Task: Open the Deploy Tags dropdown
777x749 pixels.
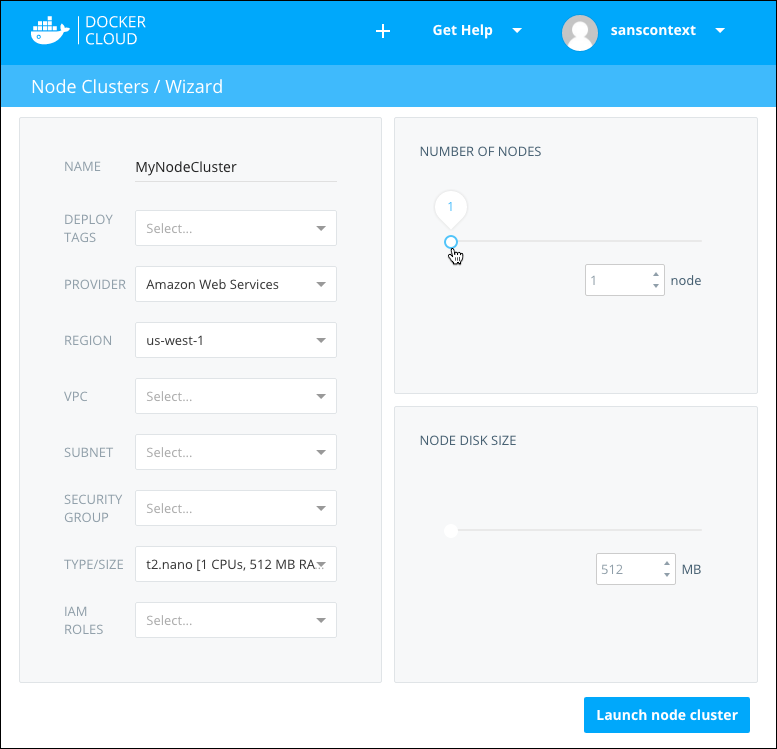Action: (x=236, y=228)
